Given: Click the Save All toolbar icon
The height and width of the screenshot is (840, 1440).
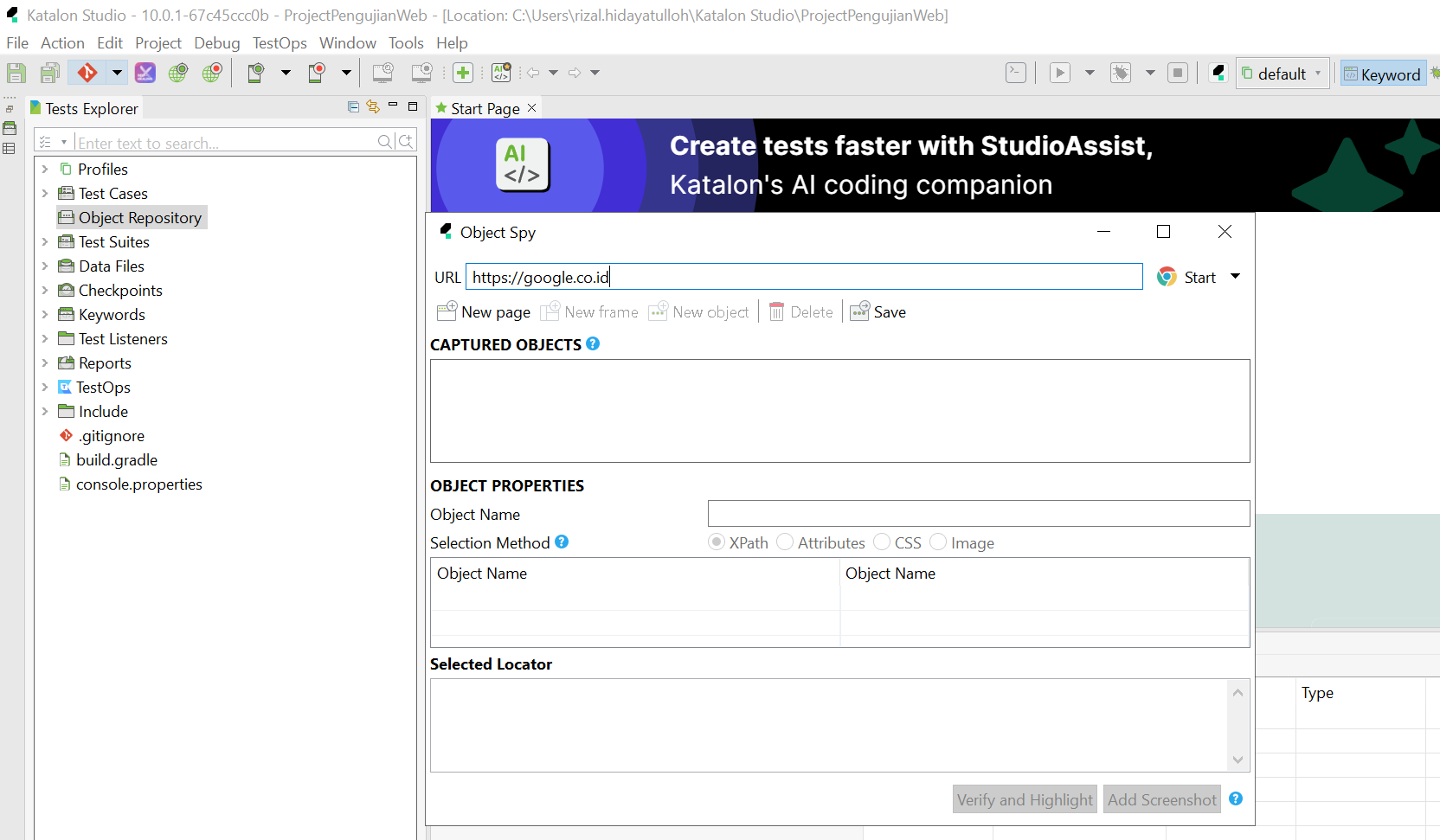Looking at the screenshot, I should coord(50,73).
